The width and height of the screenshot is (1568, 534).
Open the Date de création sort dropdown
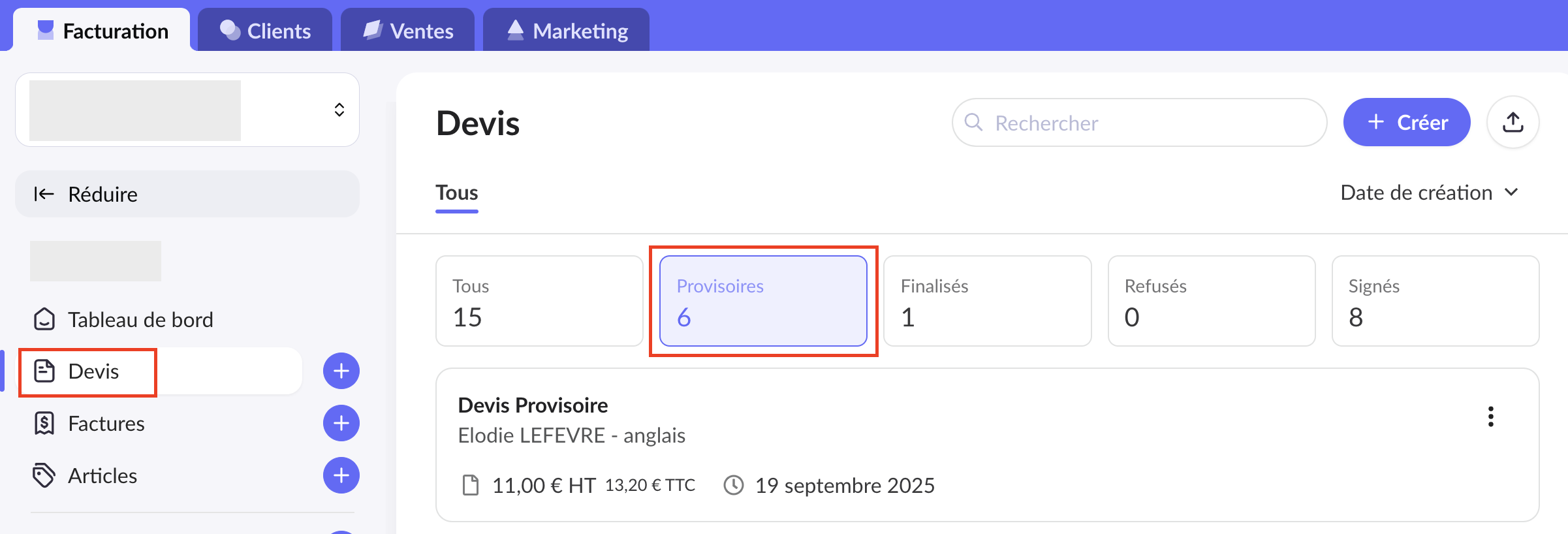[1429, 193]
